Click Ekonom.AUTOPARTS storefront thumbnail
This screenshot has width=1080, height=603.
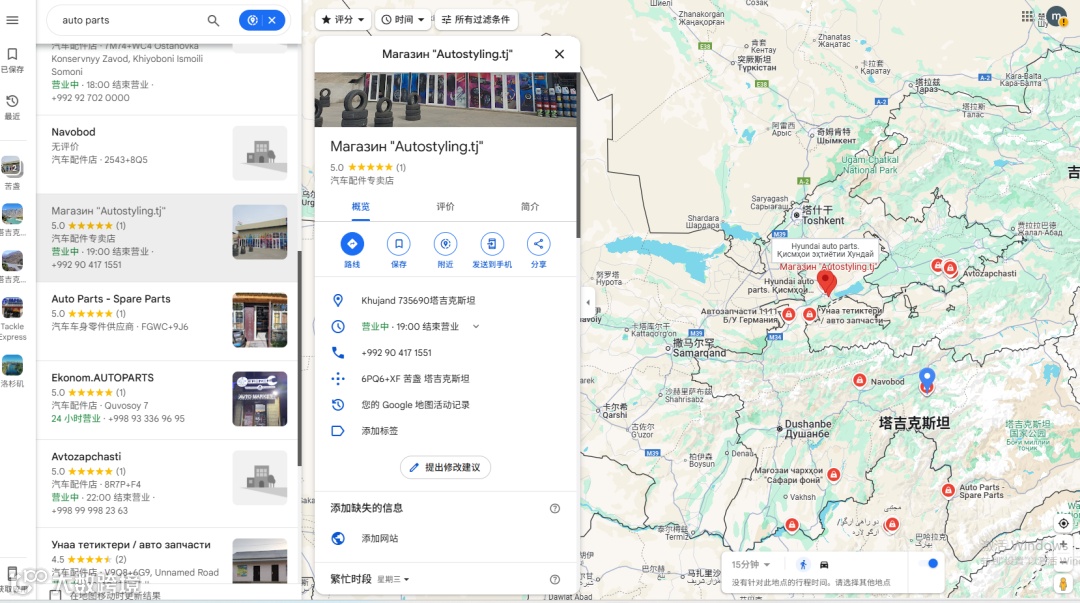[260, 399]
